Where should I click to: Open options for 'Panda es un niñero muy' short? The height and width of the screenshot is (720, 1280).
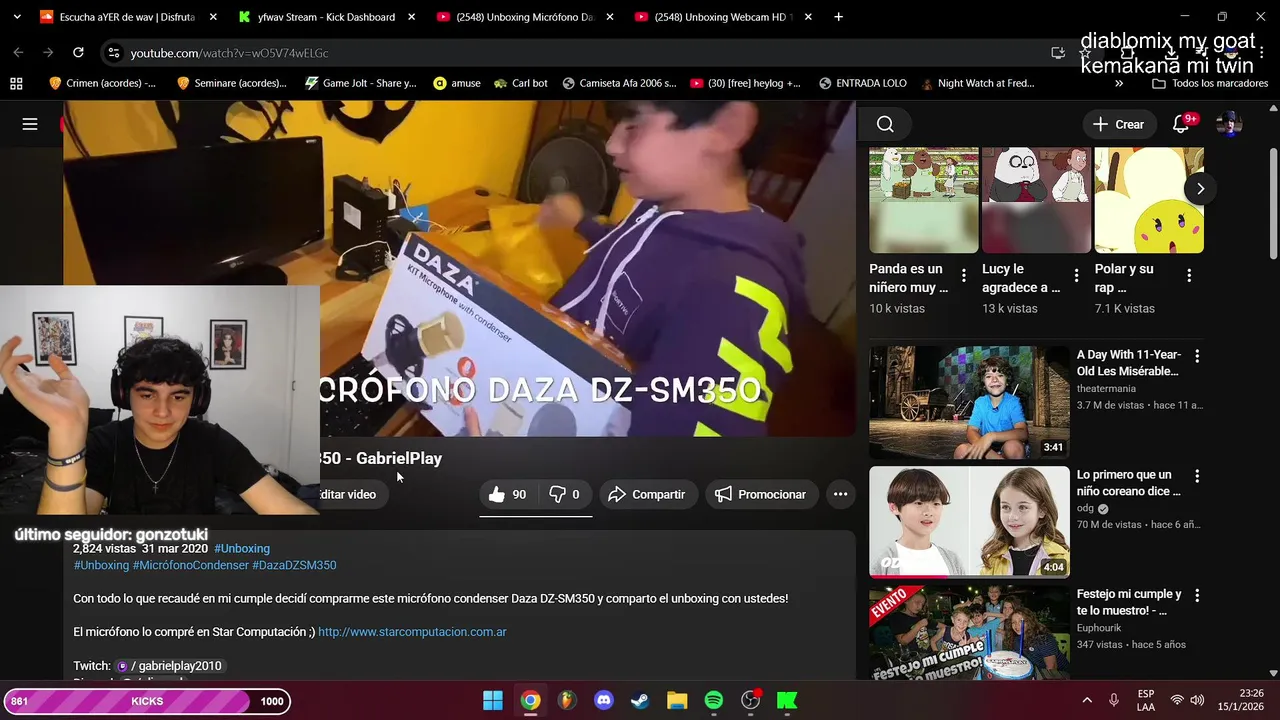pyautogui.click(x=964, y=275)
